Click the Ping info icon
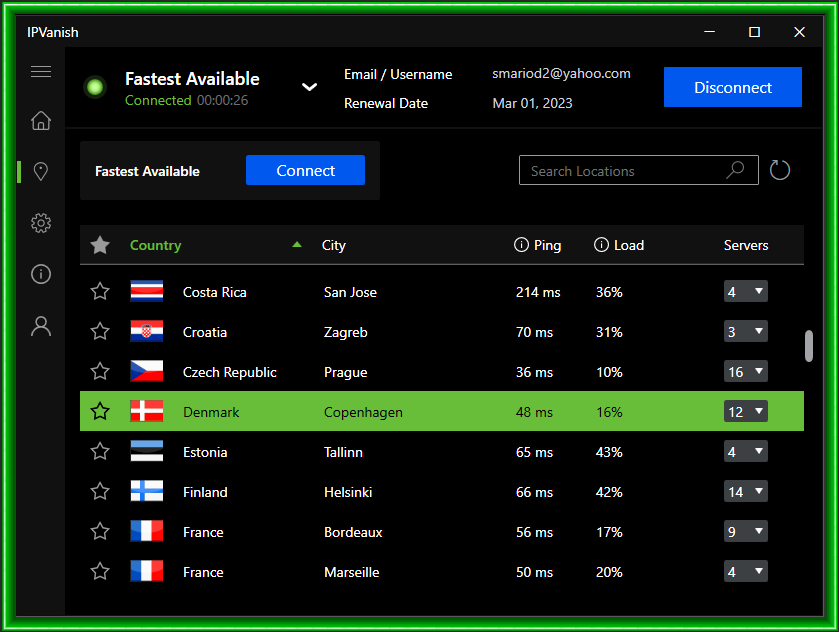 point(521,245)
